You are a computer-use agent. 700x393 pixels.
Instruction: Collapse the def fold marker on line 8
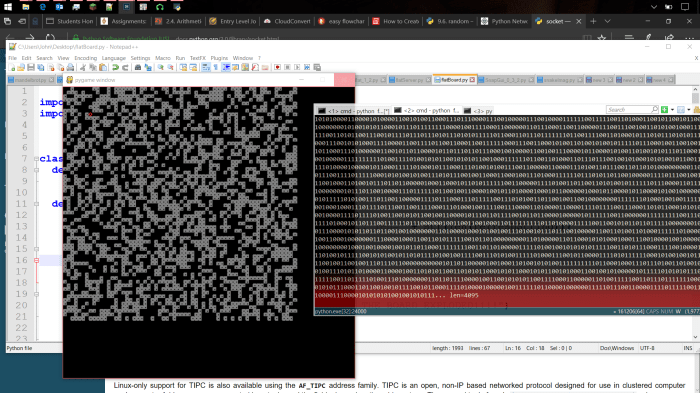click(x=36, y=170)
